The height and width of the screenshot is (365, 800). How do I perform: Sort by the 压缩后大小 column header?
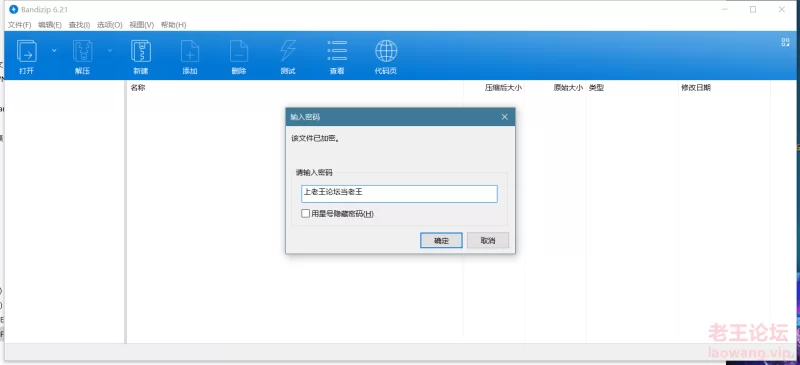(x=503, y=88)
